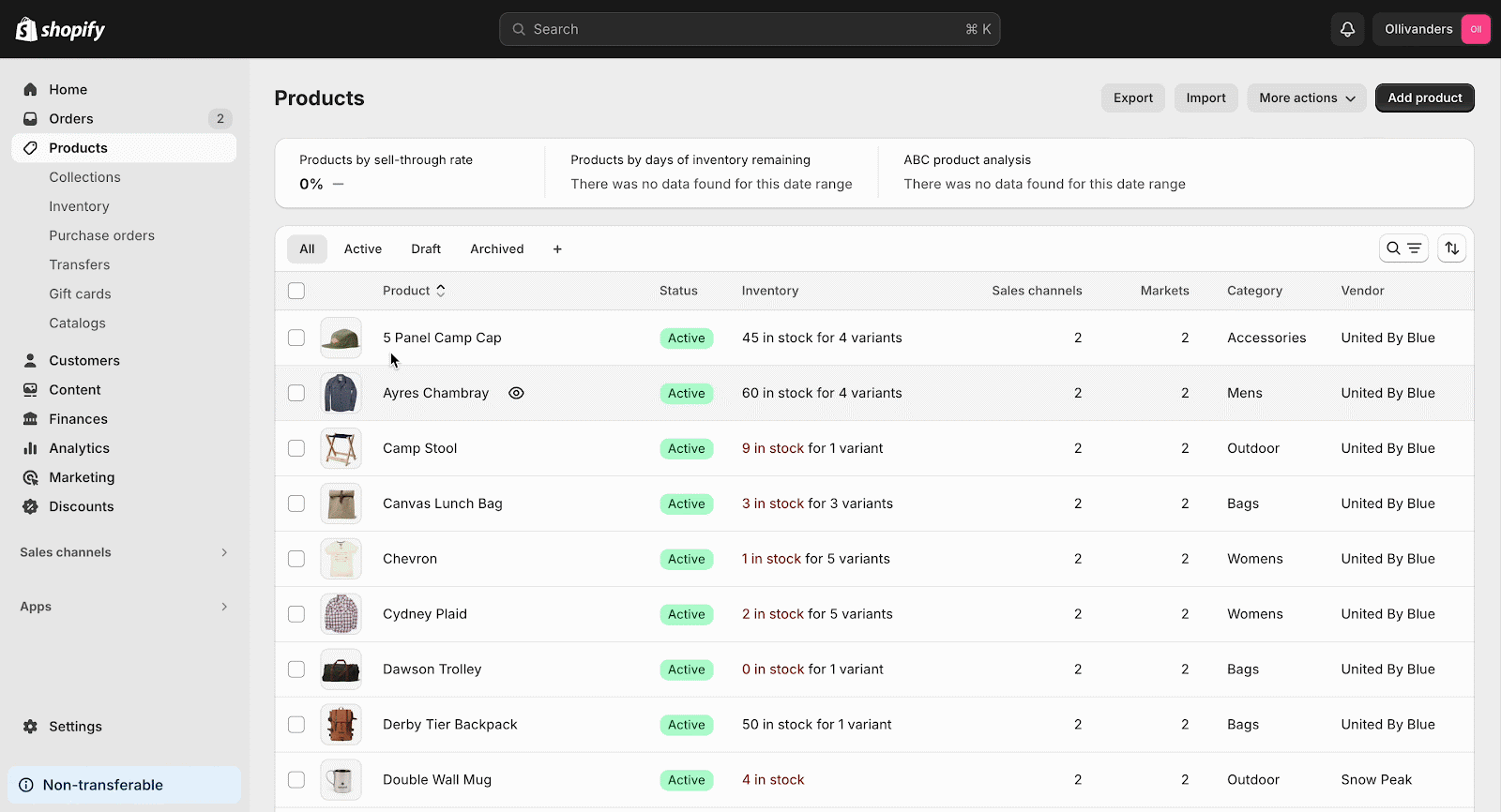Check the Double Wall Mug checkbox
The image size is (1501, 812).
click(x=296, y=779)
